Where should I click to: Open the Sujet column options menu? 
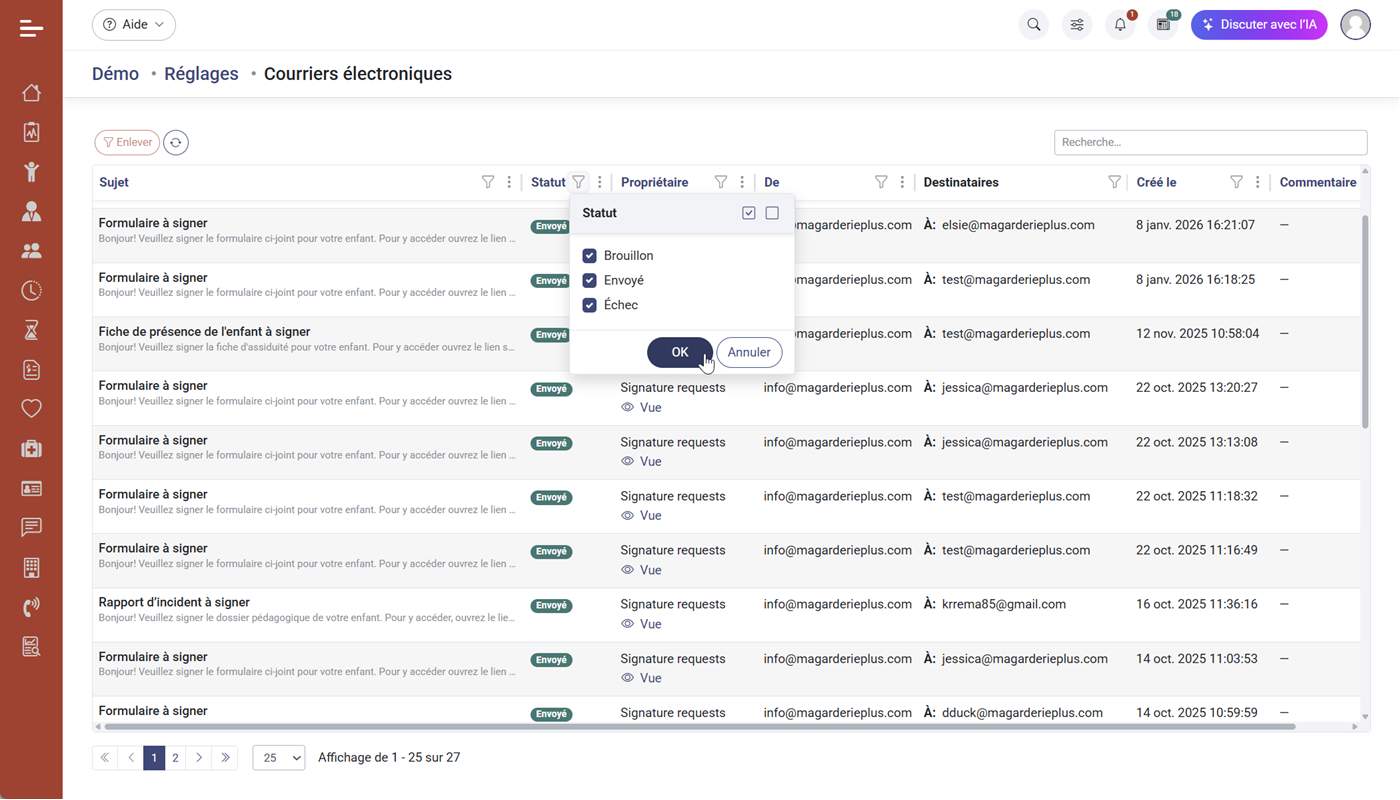509,182
